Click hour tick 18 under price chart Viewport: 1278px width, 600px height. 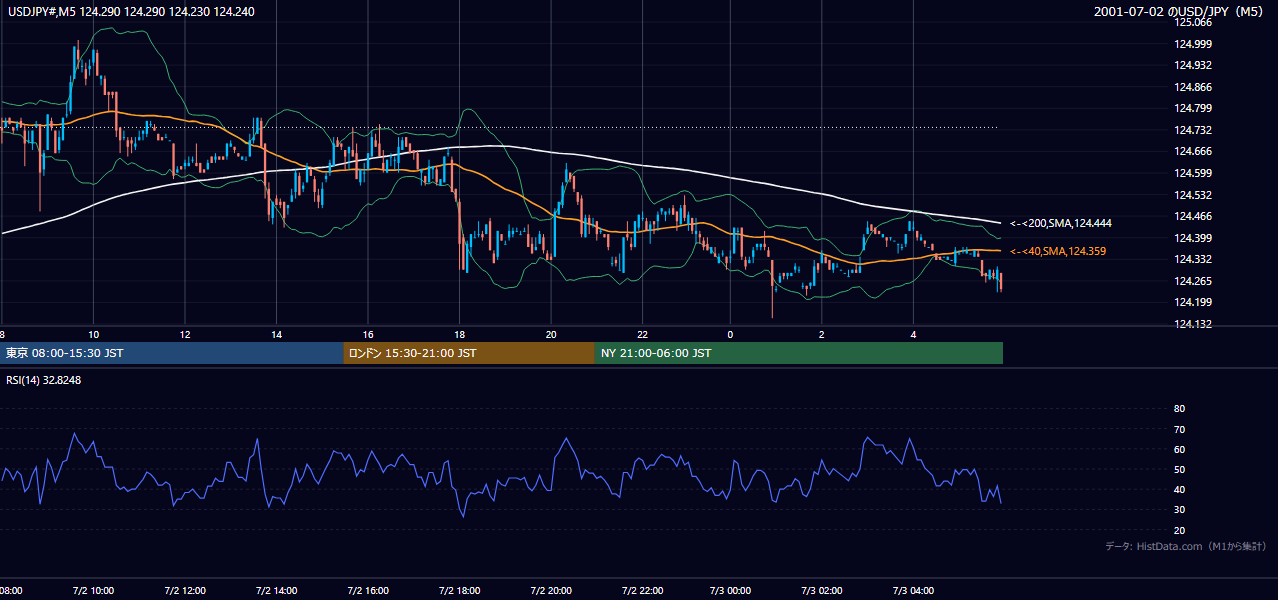(x=459, y=334)
